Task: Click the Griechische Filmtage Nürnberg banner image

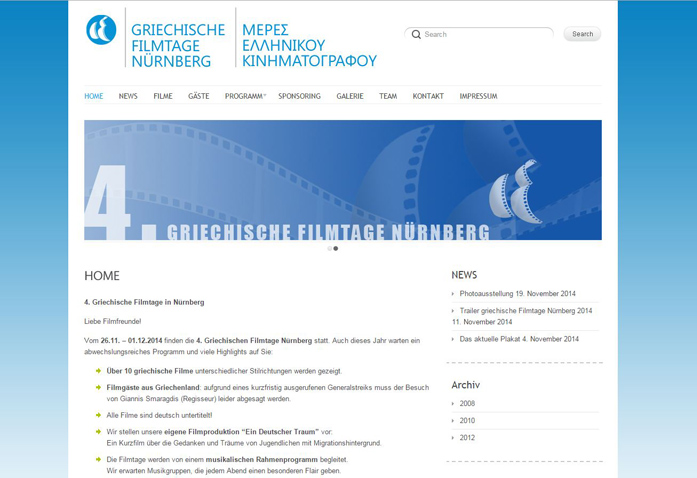Action: tap(343, 180)
